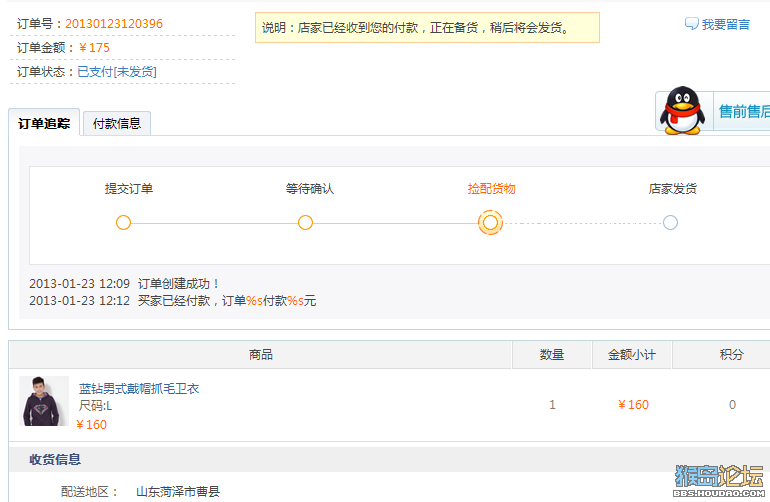
Task: Click the points value 0
Action: pyautogui.click(x=732, y=405)
